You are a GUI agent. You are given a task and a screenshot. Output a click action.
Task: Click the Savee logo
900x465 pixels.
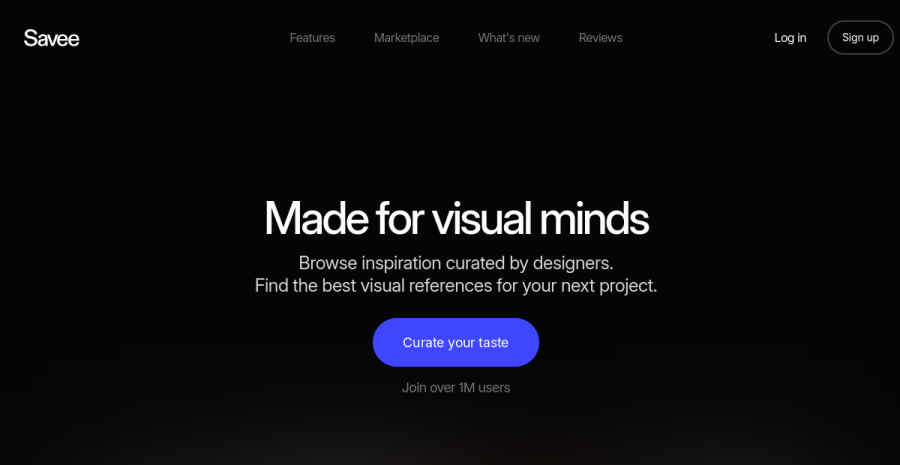(52, 38)
